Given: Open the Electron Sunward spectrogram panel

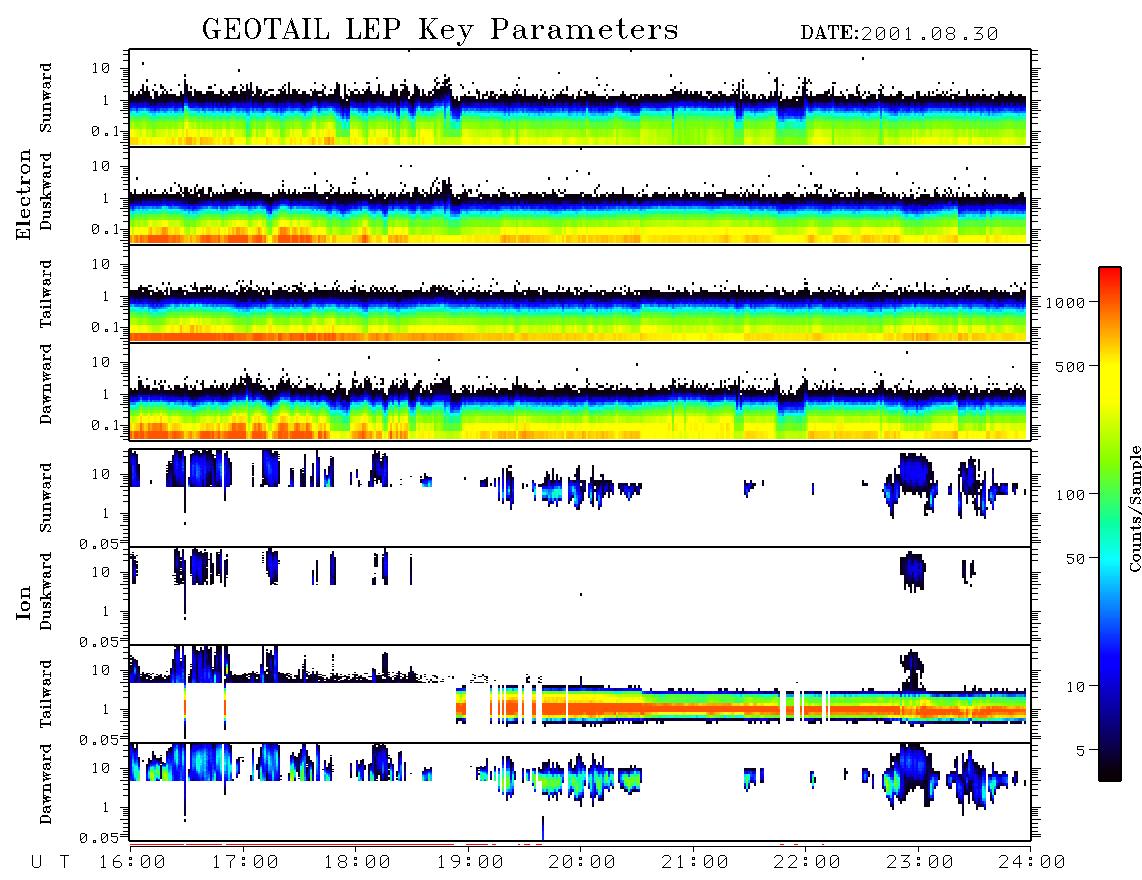Looking at the screenshot, I should [580, 98].
